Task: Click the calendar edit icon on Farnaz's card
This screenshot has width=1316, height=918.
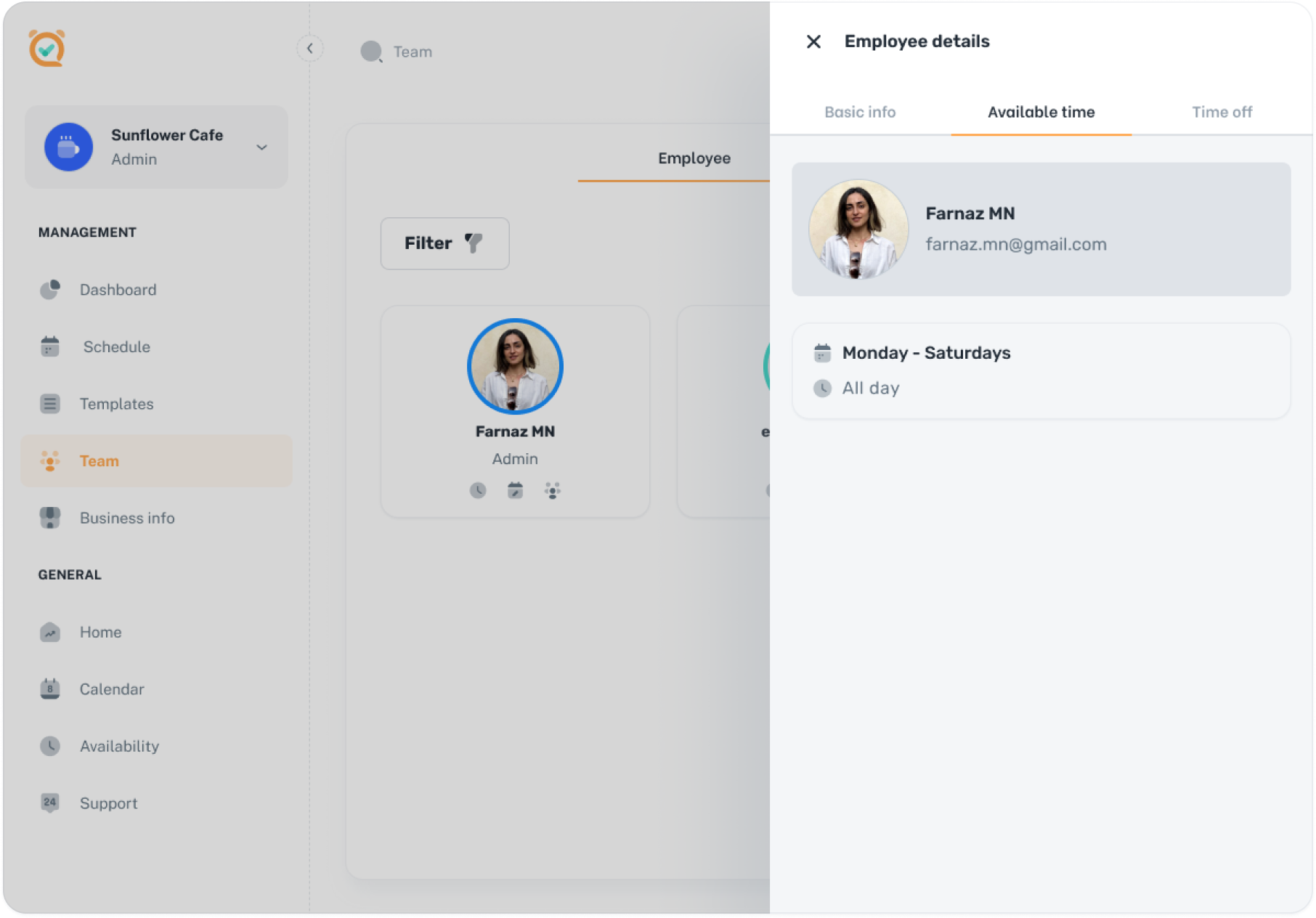Action: [515, 491]
